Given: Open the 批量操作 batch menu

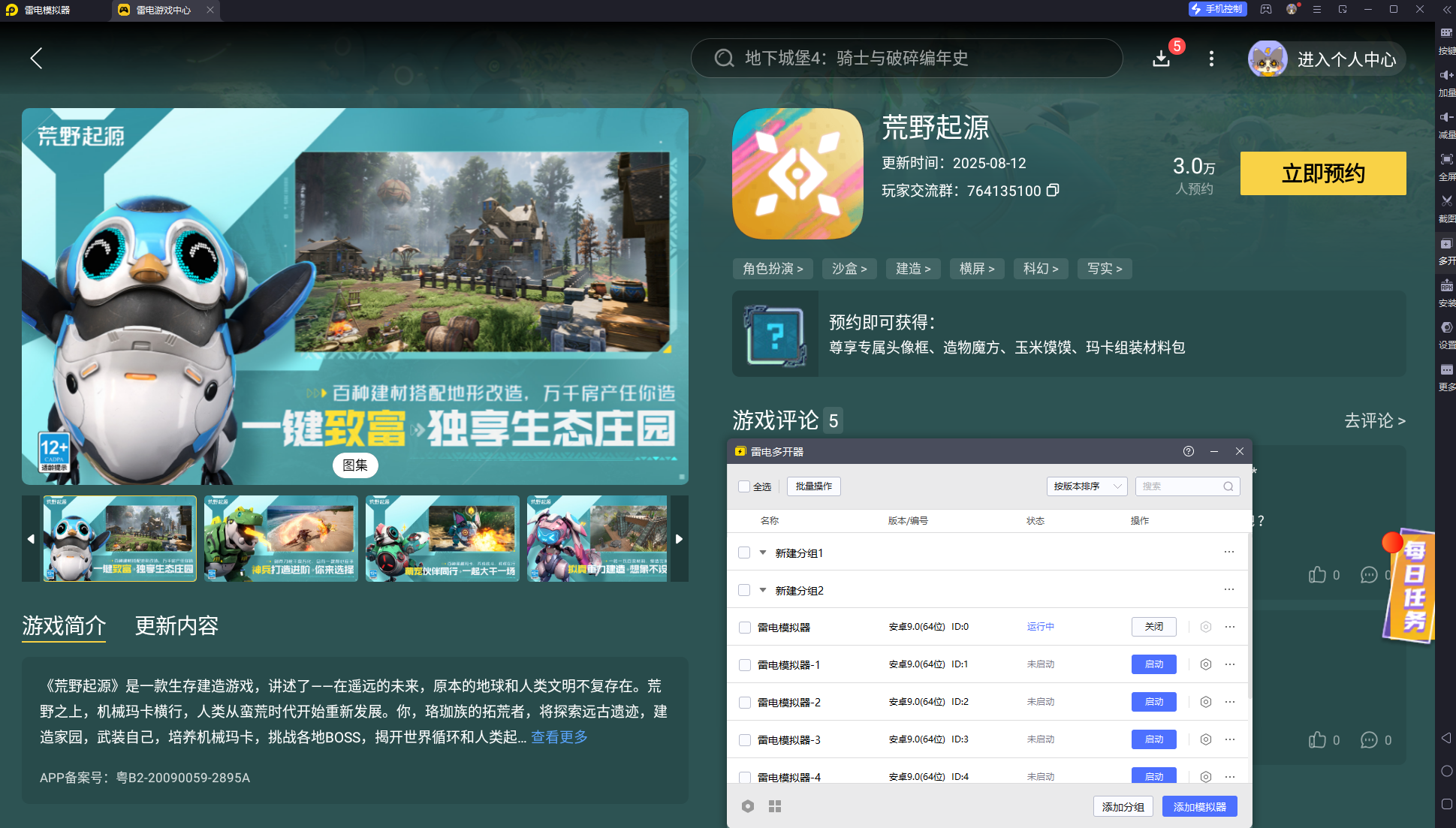Looking at the screenshot, I should [813, 486].
